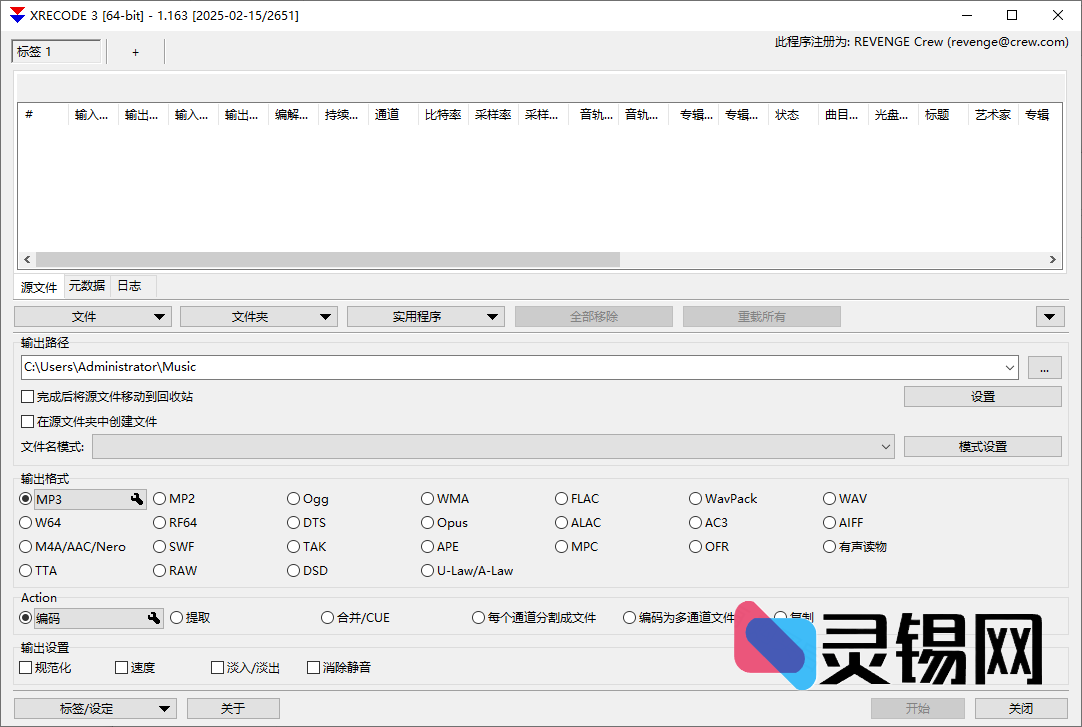Choose the 合并/CUE action

pos(327,617)
